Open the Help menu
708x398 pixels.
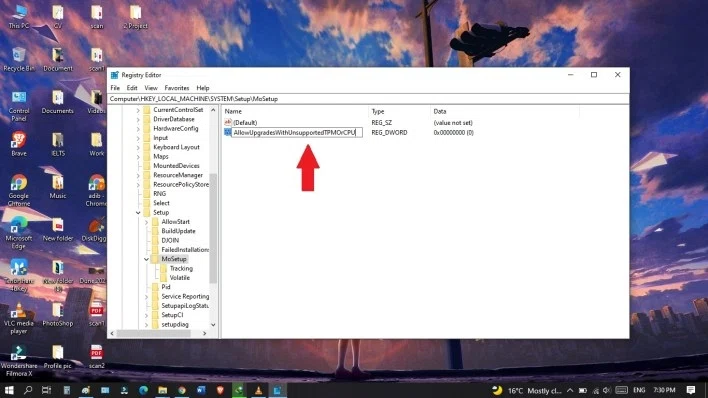coord(203,88)
